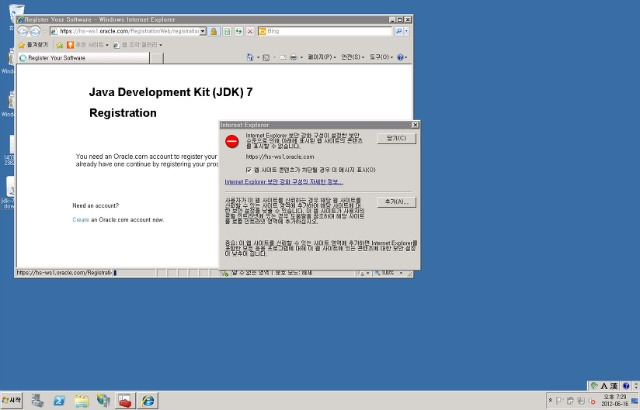
Task: Click the green refresh arrows icon
Action: coord(239,31)
